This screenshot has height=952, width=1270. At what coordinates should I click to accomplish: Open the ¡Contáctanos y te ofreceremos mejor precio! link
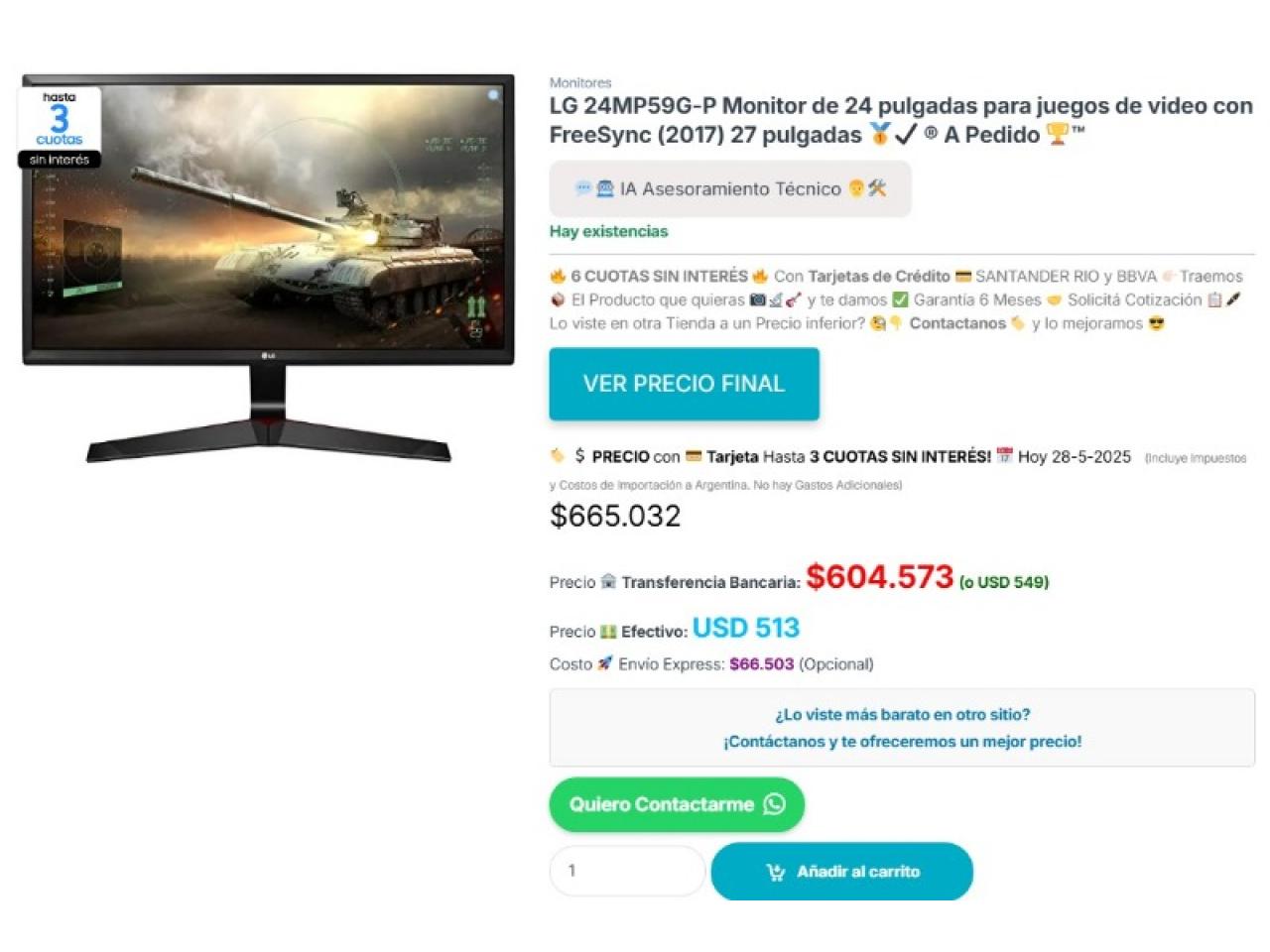[x=903, y=741]
